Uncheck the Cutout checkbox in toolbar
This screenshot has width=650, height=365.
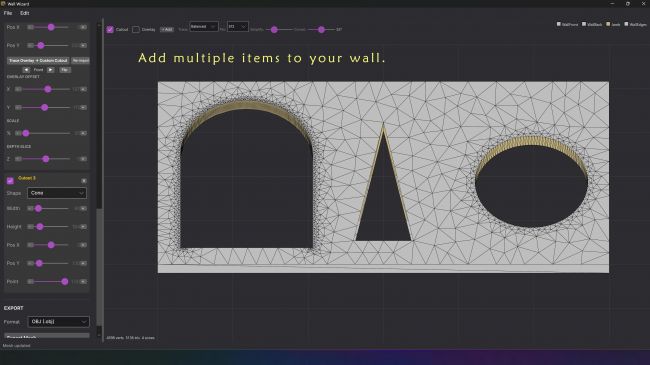pos(110,29)
